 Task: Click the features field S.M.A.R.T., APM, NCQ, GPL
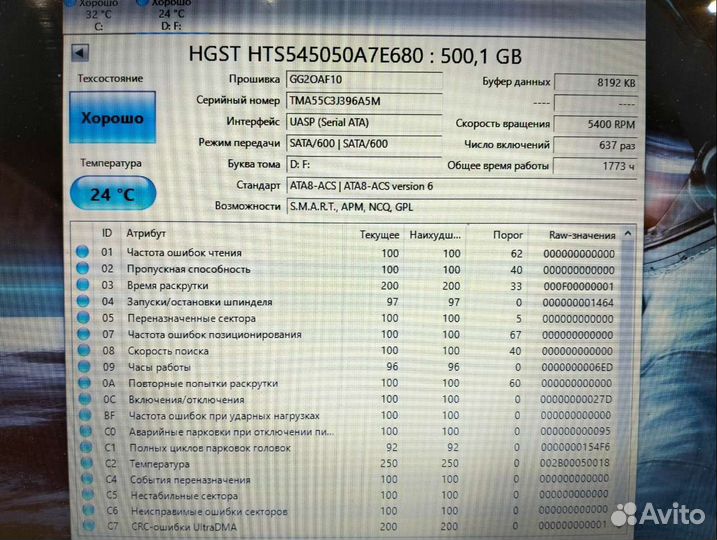coord(462,207)
